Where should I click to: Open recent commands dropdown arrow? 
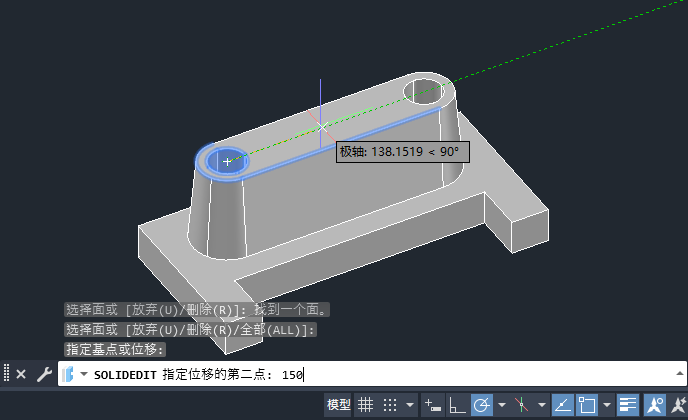(x=83, y=374)
